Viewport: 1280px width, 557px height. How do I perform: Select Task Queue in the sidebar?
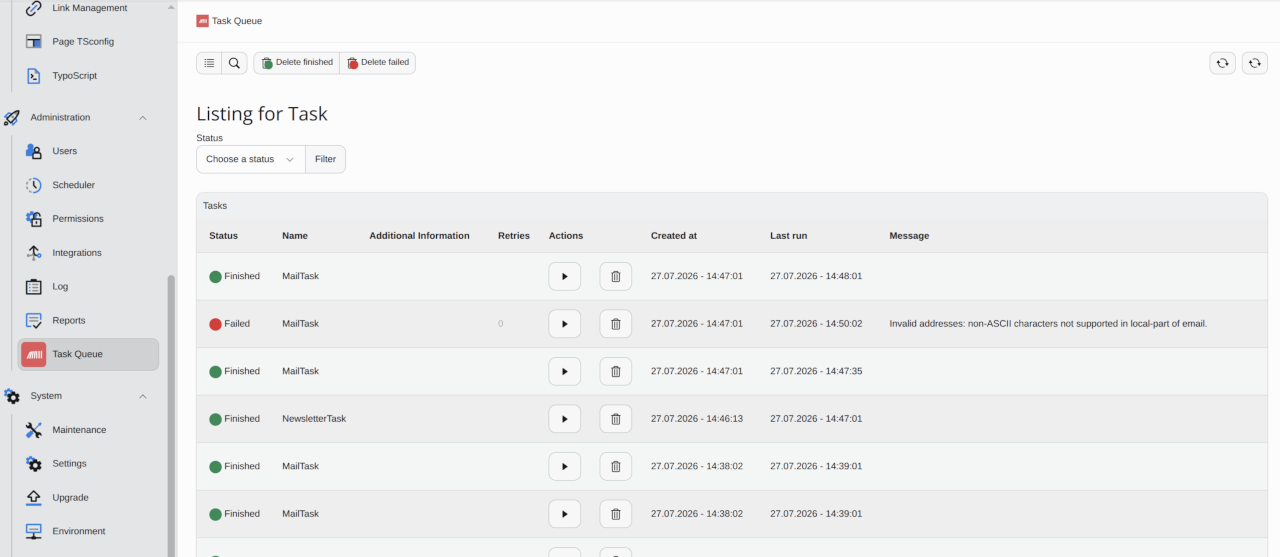click(x=88, y=354)
